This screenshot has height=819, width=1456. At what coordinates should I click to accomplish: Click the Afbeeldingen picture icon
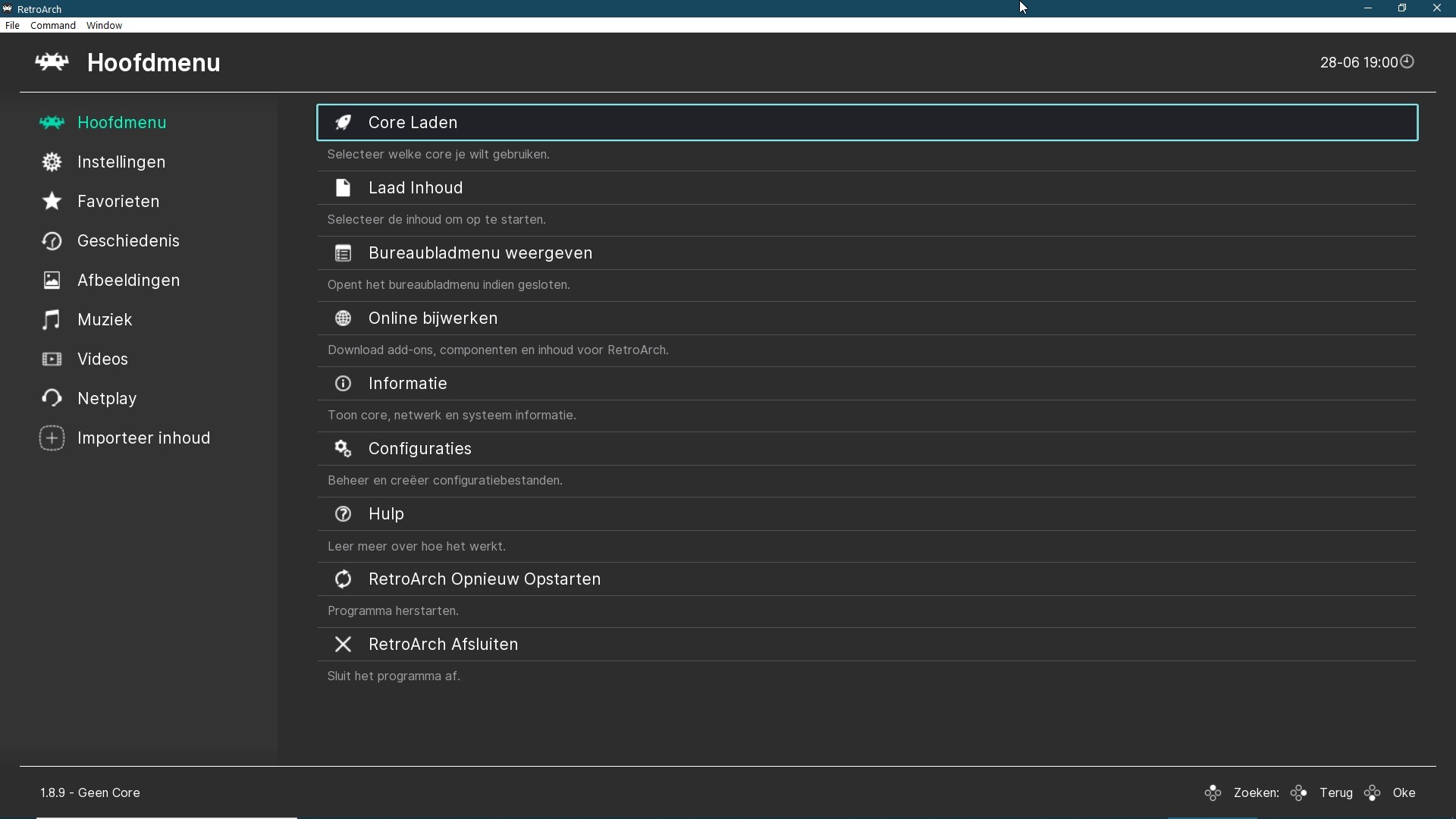52,281
